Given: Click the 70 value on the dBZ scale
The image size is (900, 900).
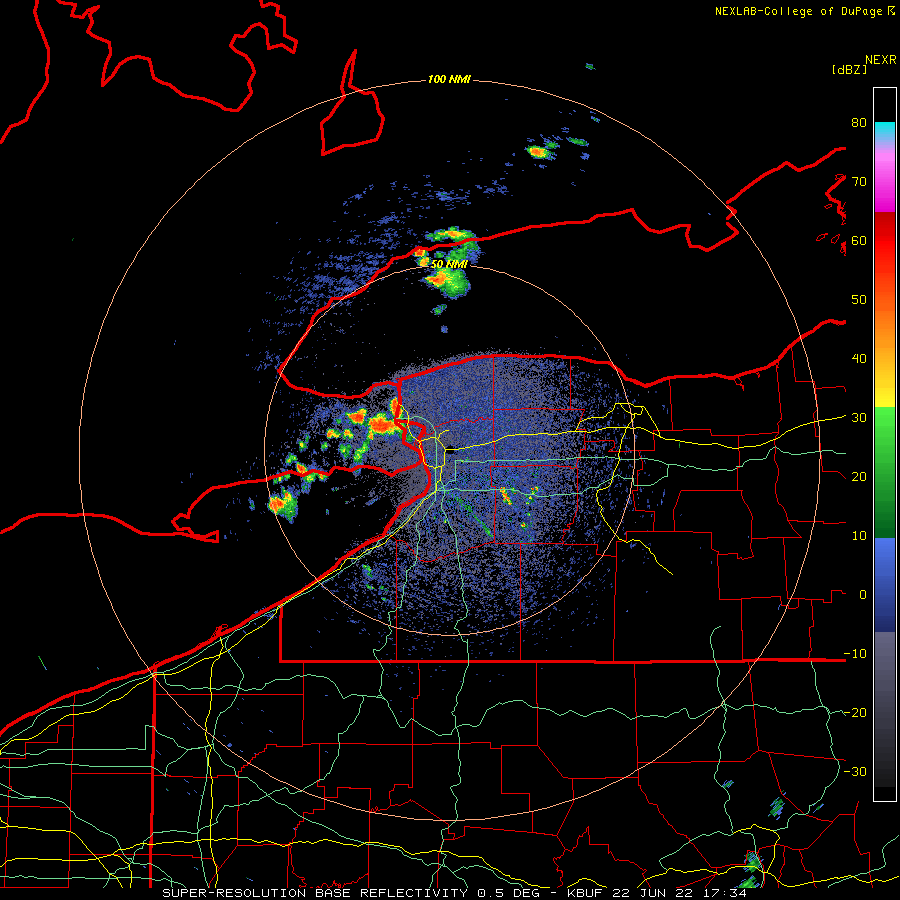Looking at the screenshot, I should pos(859,181).
